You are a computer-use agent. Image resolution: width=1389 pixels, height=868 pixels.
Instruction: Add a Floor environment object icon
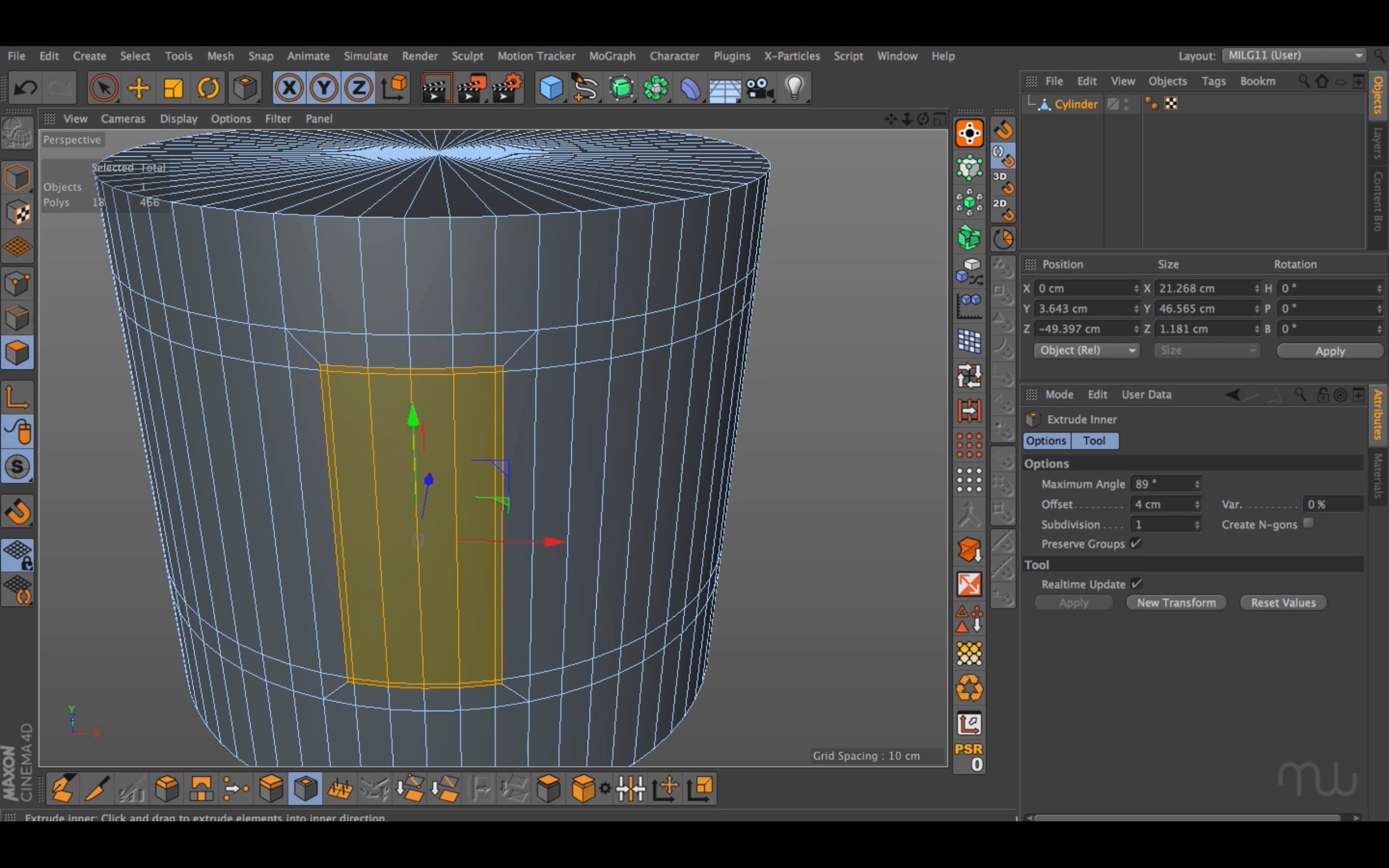pyautogui.click(x=725, y=88)
